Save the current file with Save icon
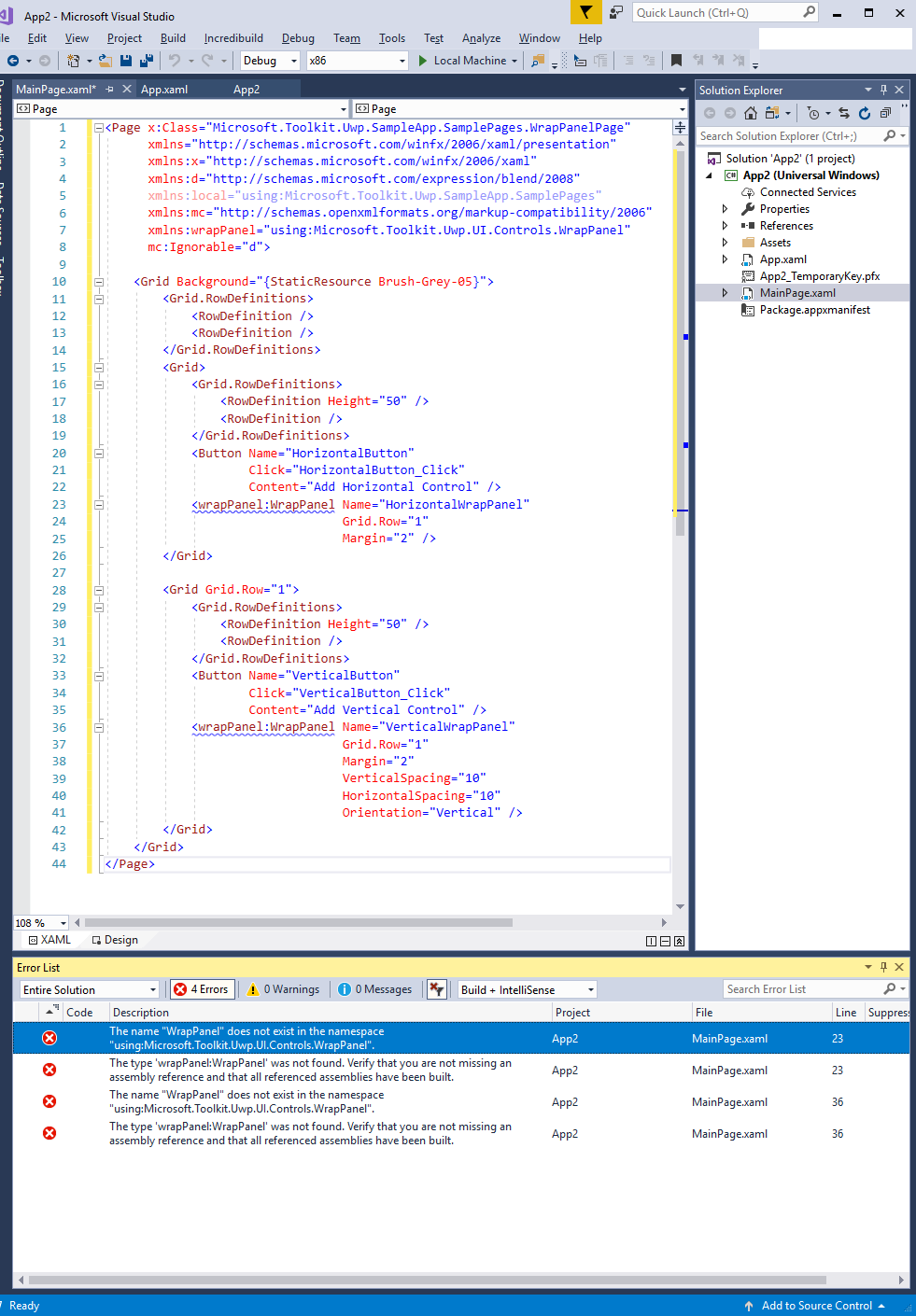This screenshot has height=1316, width=916. tap(126, 61)
